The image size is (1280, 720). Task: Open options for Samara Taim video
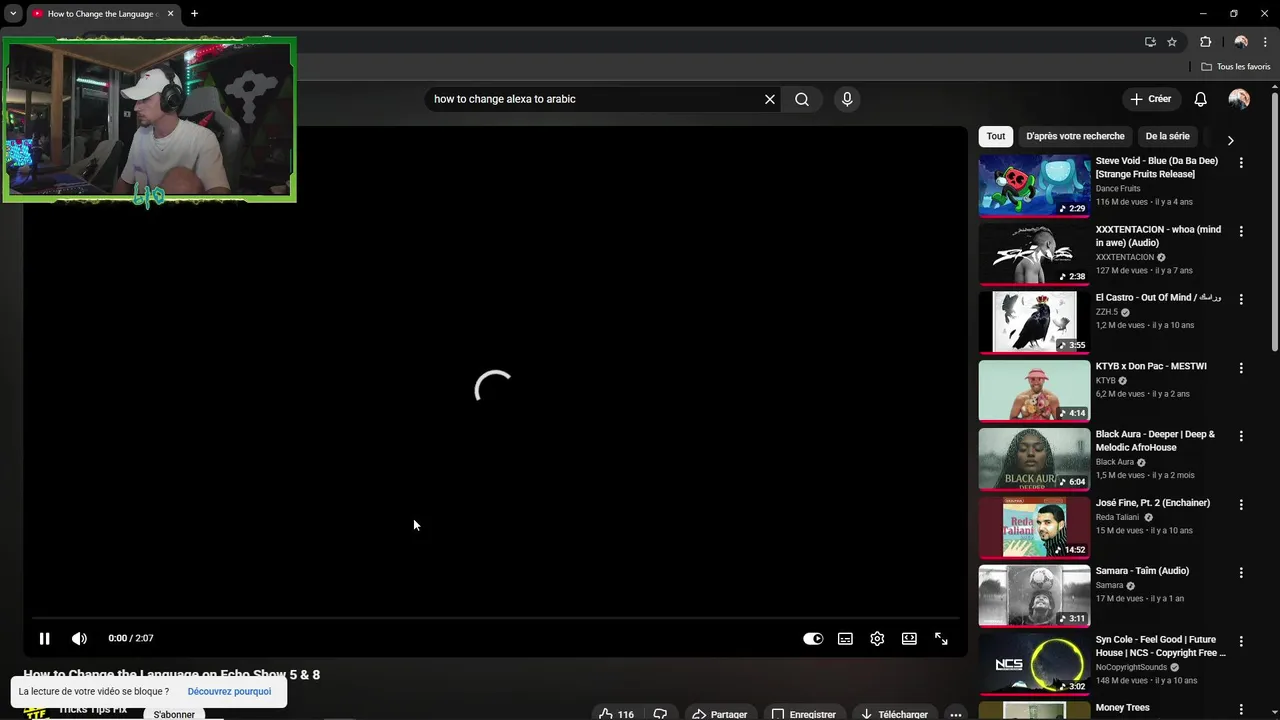click(x=1241, y=573)
